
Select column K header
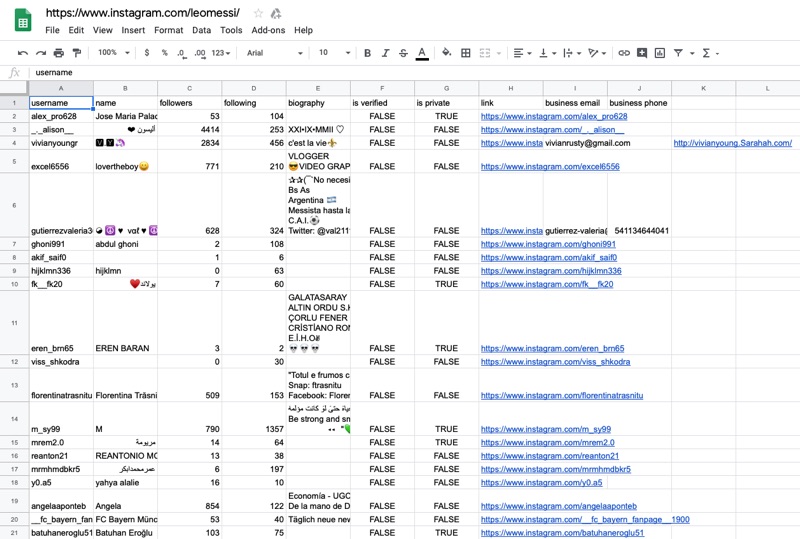704,88
